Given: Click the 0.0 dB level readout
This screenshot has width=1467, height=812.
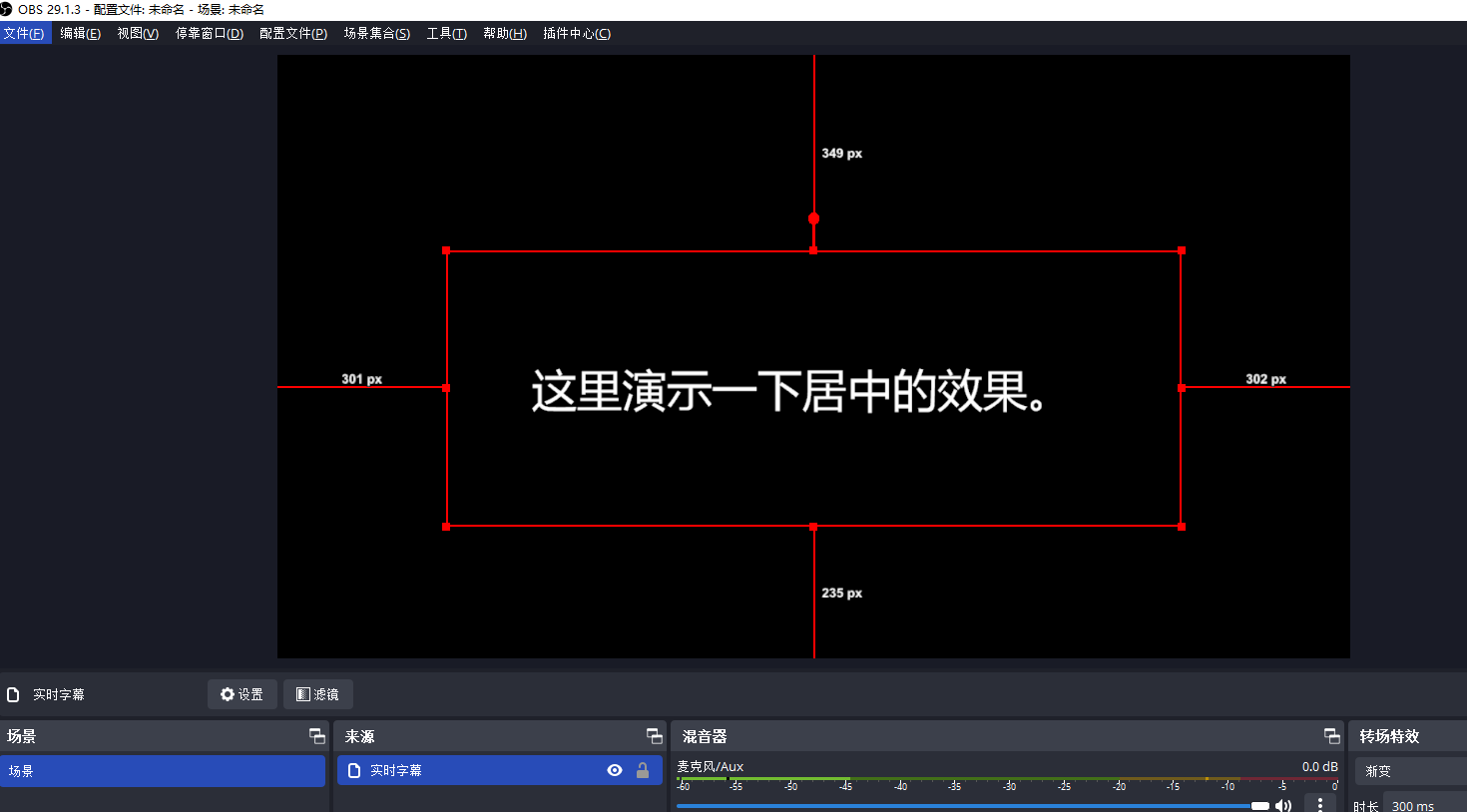Looking at the screenshot, I should pyautogui.click(x=1319, y=766).
